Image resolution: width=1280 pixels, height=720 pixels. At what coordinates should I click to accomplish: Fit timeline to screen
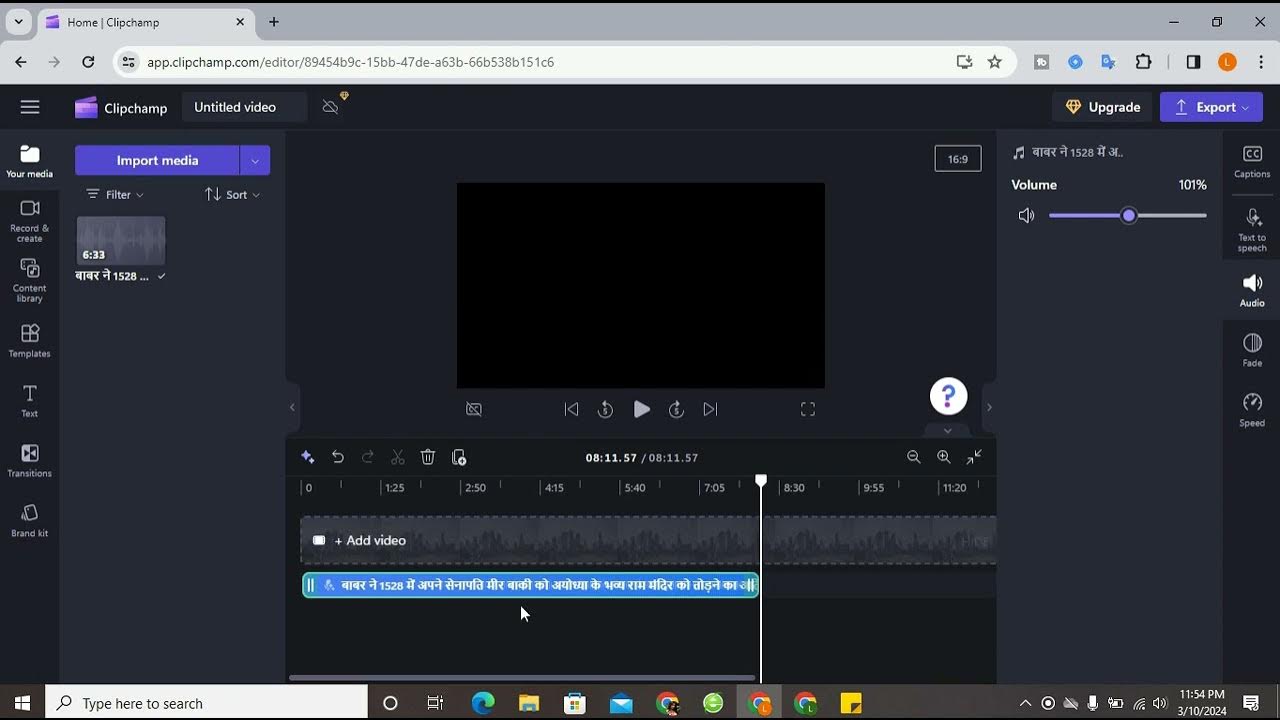point(974,457)
